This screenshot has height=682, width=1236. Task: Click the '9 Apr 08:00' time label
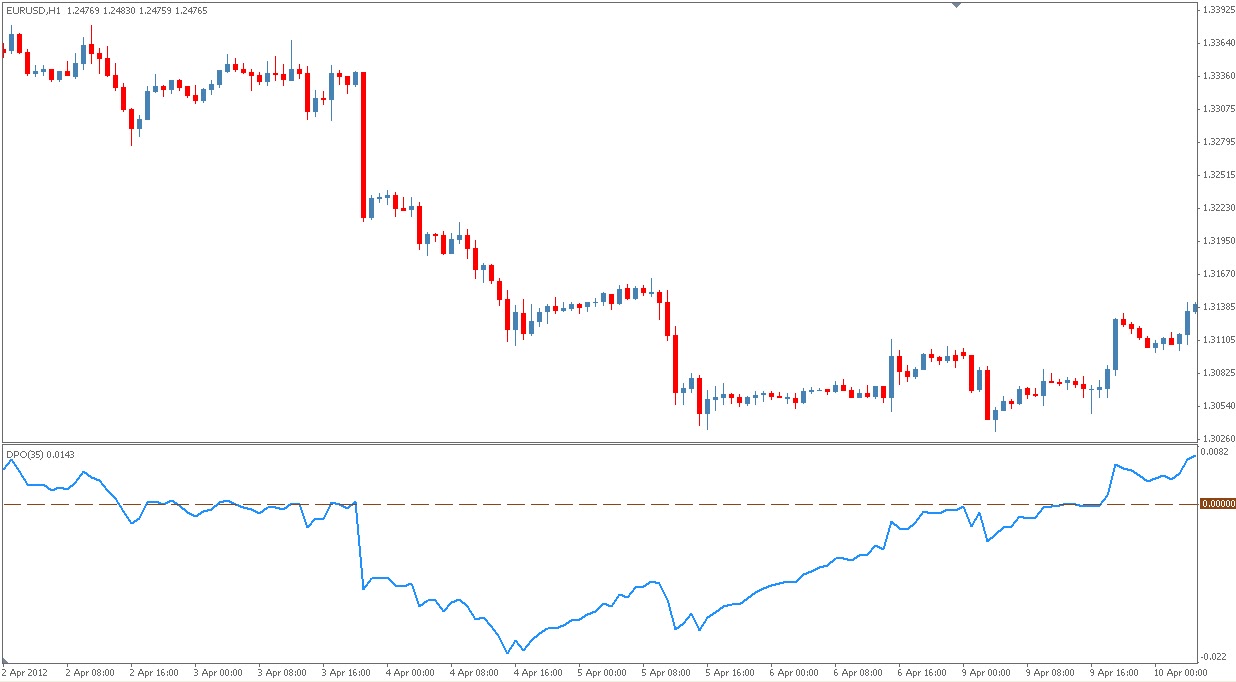point(1051,673)
